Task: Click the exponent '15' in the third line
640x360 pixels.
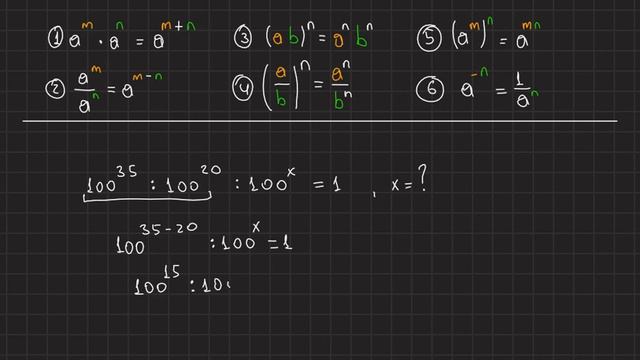Action: tap(172, 272)
